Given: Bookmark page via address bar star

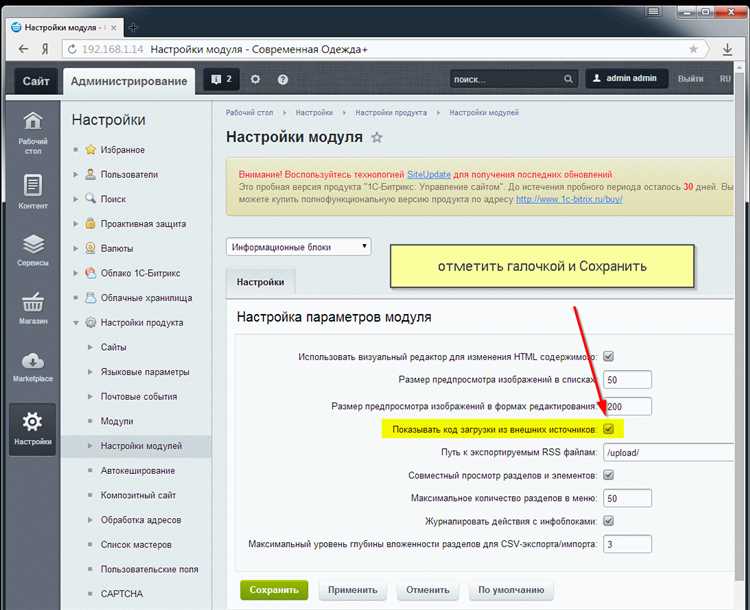Looking at the screenshot, I should (693, 49).
